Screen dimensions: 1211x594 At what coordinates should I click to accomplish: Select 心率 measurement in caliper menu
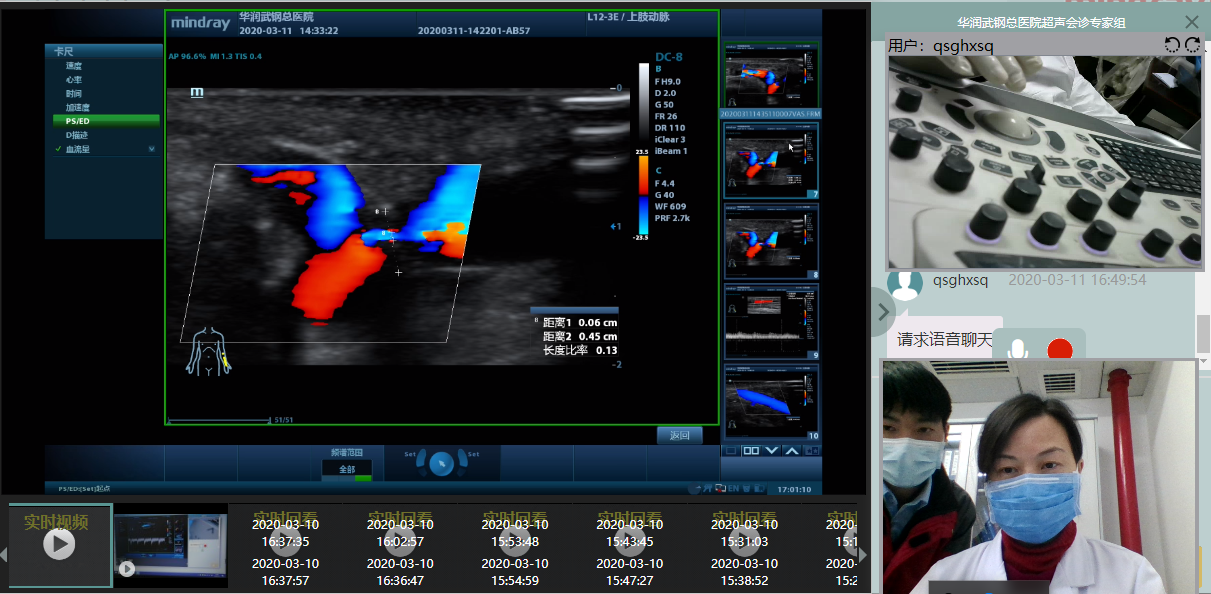[x=75, y=79]
